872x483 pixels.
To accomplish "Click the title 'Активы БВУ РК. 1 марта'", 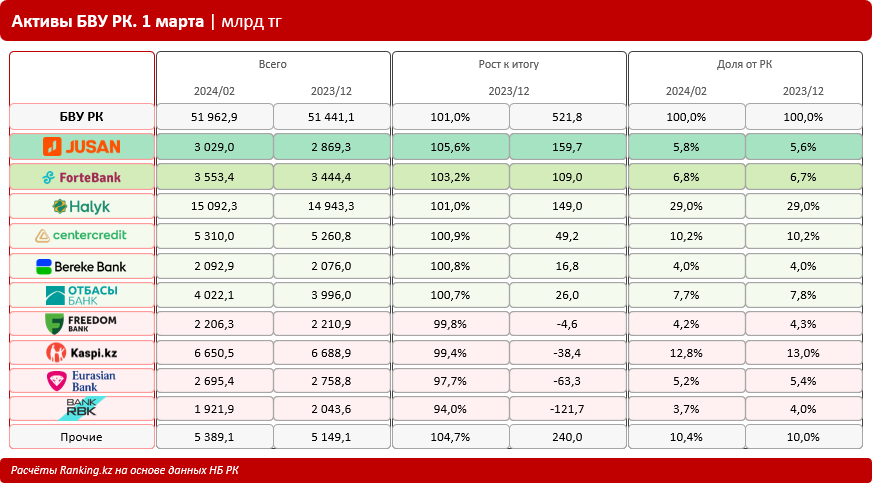I will [108, 20].
